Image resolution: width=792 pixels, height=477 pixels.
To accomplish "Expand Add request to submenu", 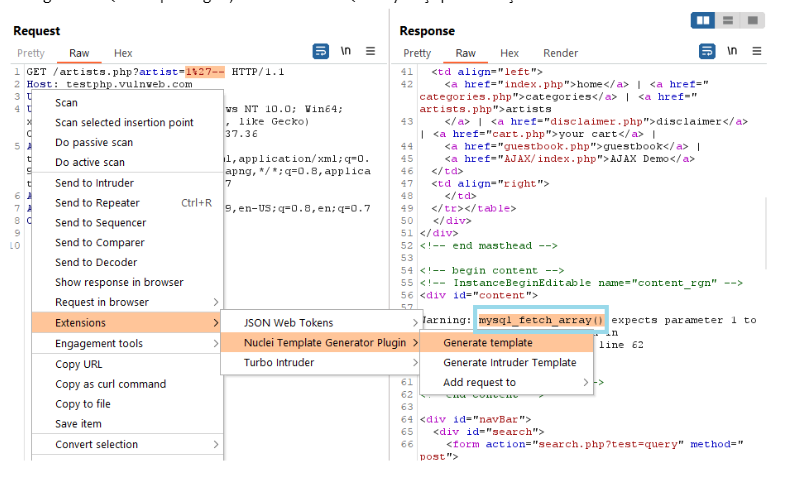I will pos(507,383).
